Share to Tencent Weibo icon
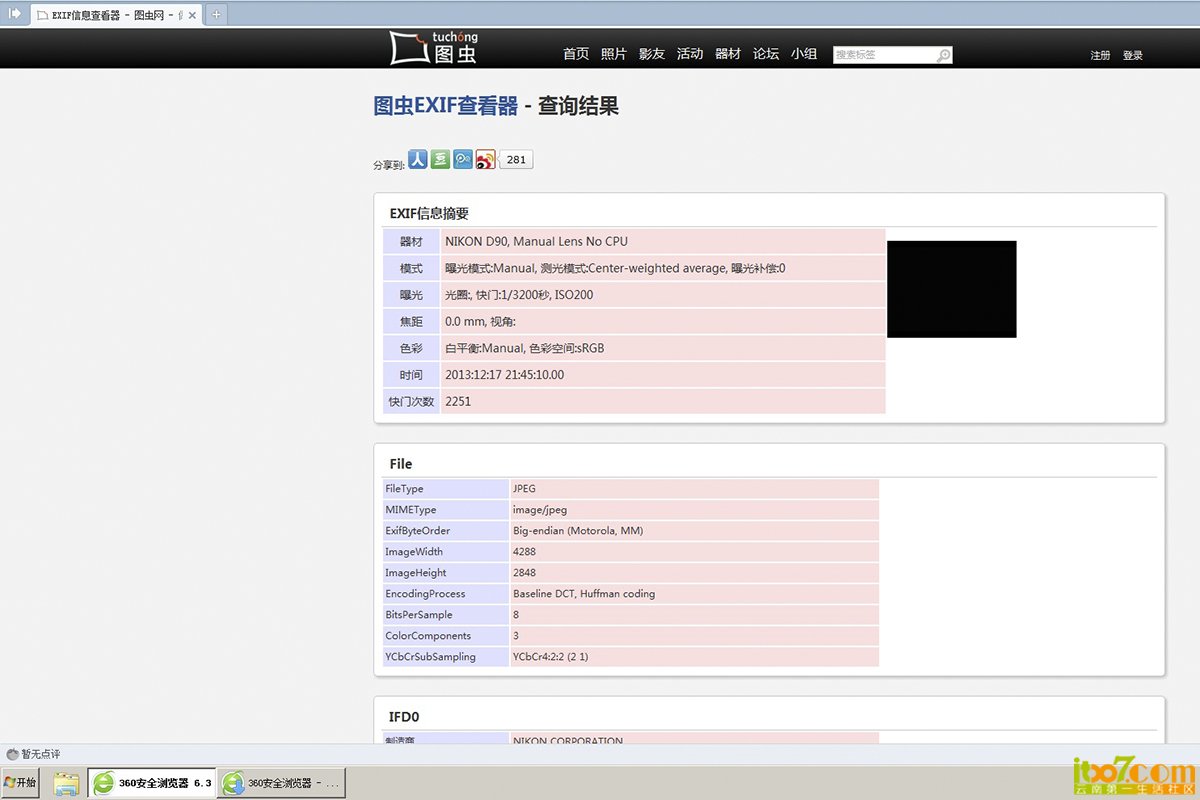The width and height of the screenshot is (1200, 800). click(462, 159)
